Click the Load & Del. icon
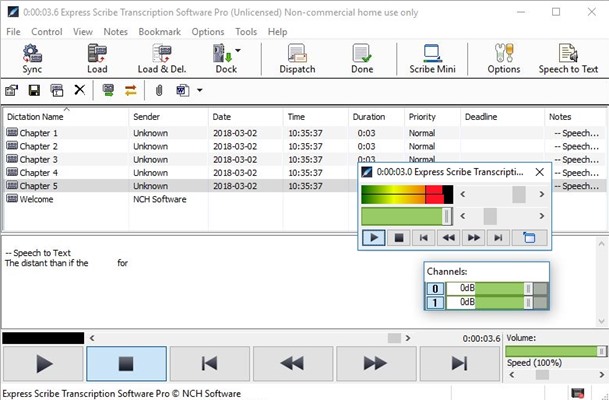609x400 pixels. 161,59
